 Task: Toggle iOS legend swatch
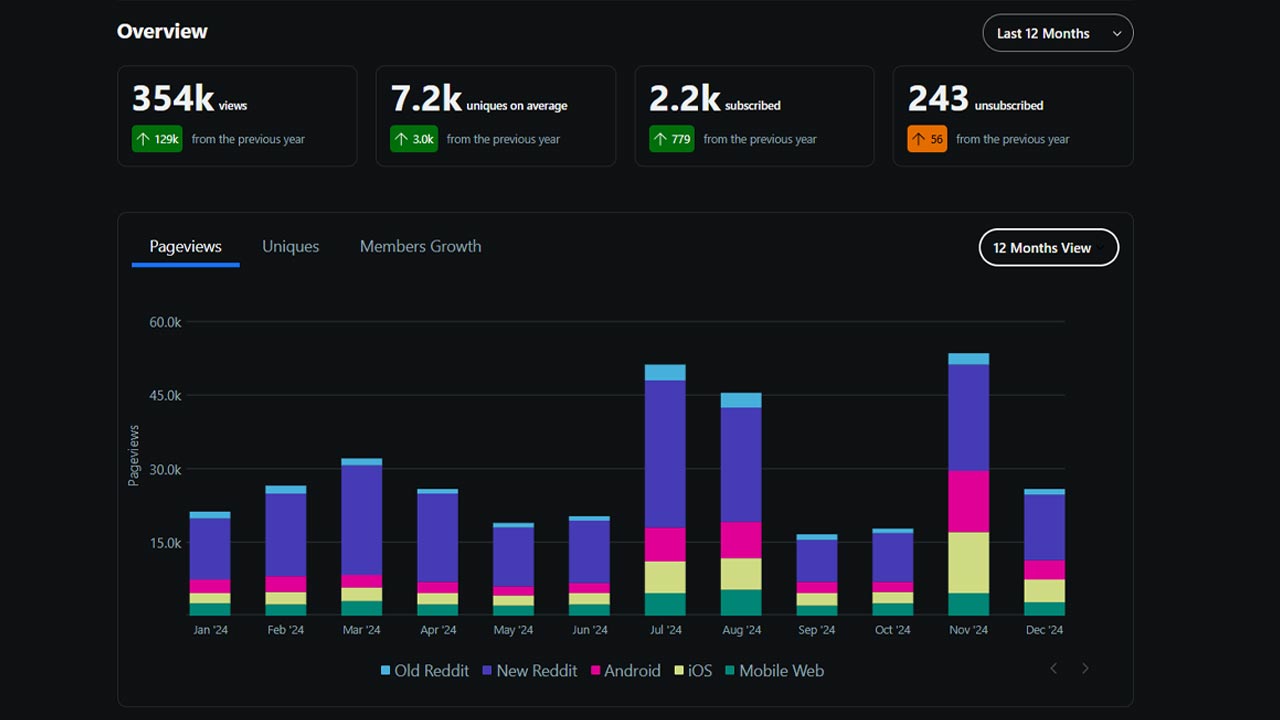click(679, 671)
